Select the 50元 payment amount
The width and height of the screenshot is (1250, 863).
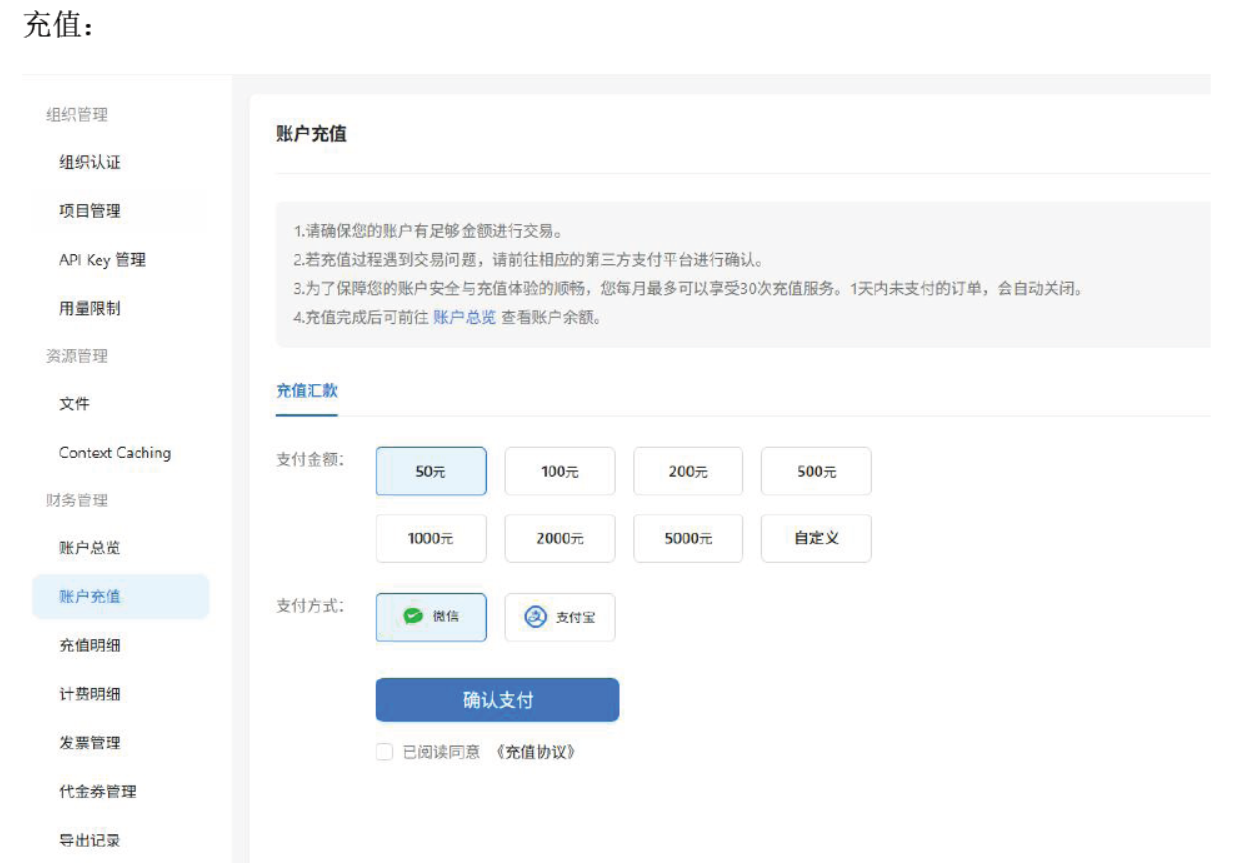click(431, 471)
